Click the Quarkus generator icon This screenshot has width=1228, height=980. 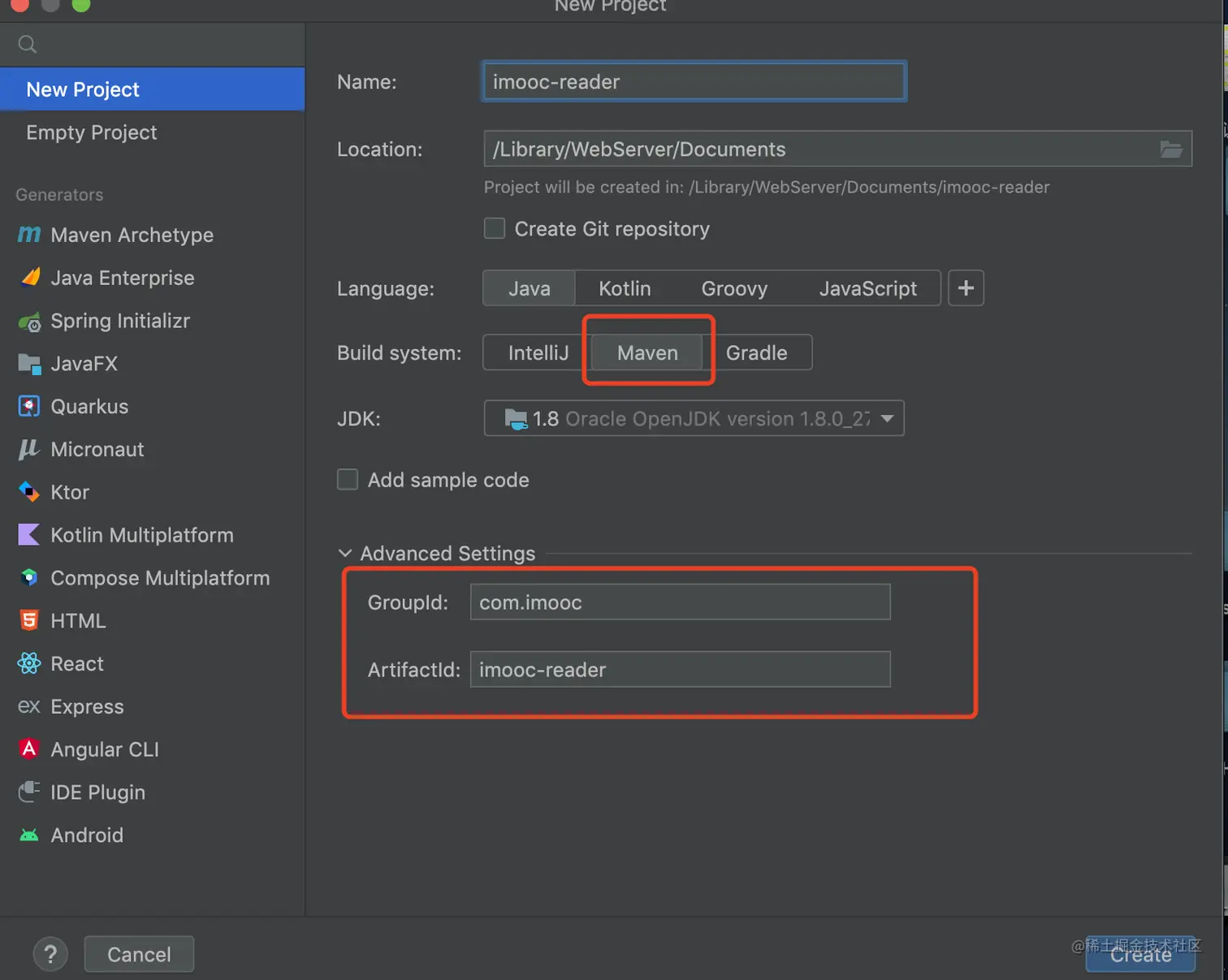coord(29,406)
